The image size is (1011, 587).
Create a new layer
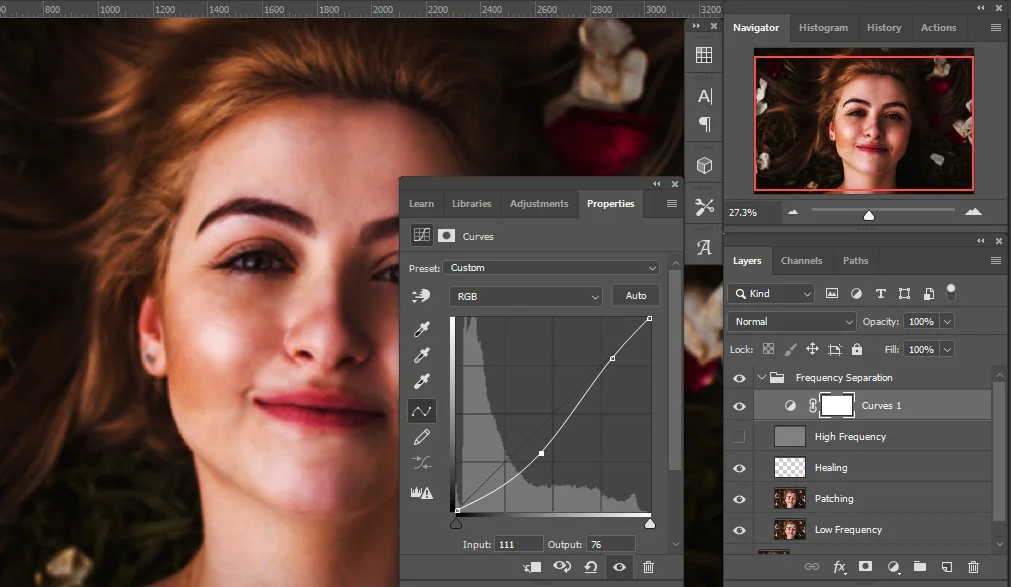tap(947, 567)
